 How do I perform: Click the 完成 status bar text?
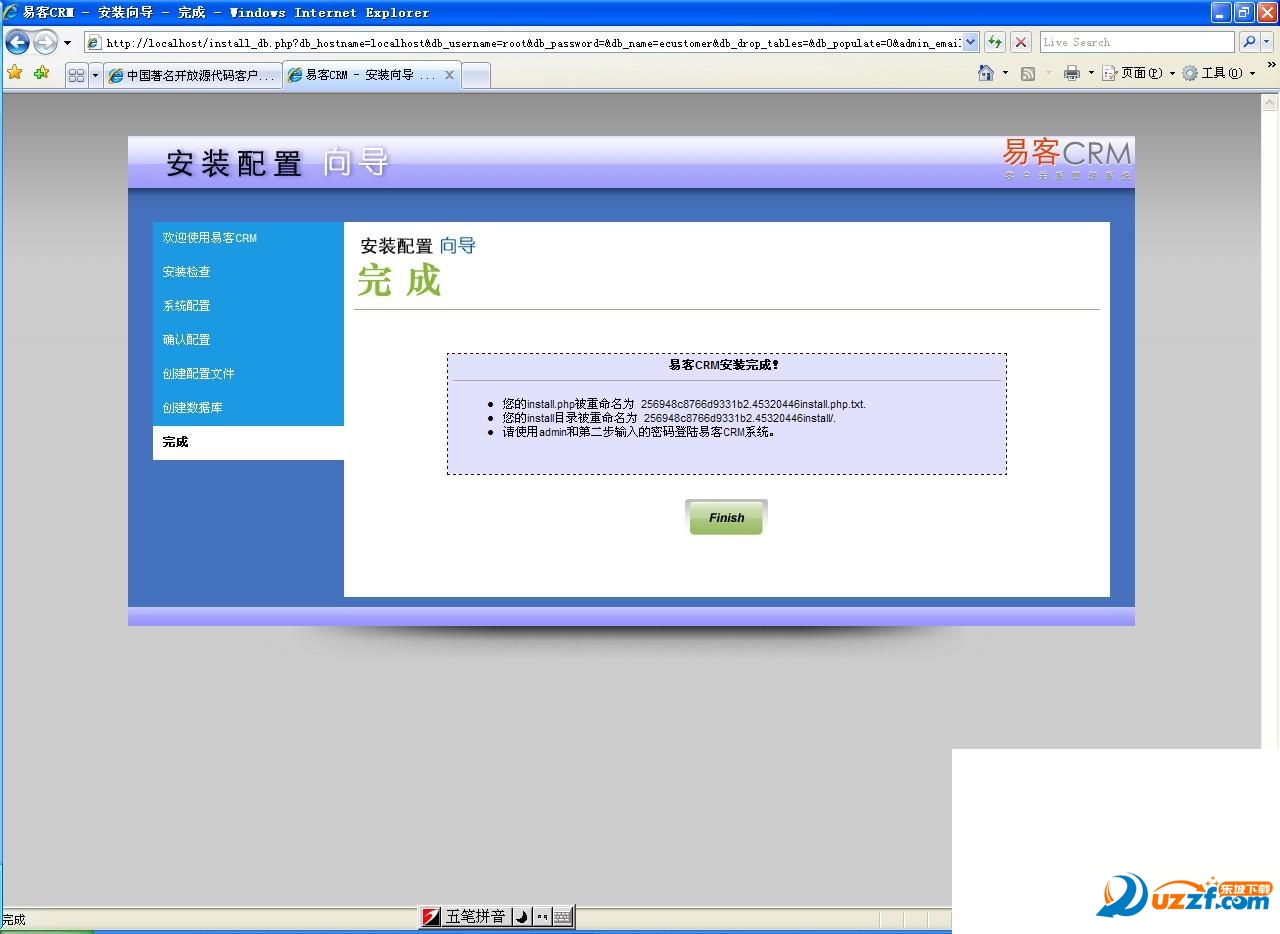pos(14,920)
